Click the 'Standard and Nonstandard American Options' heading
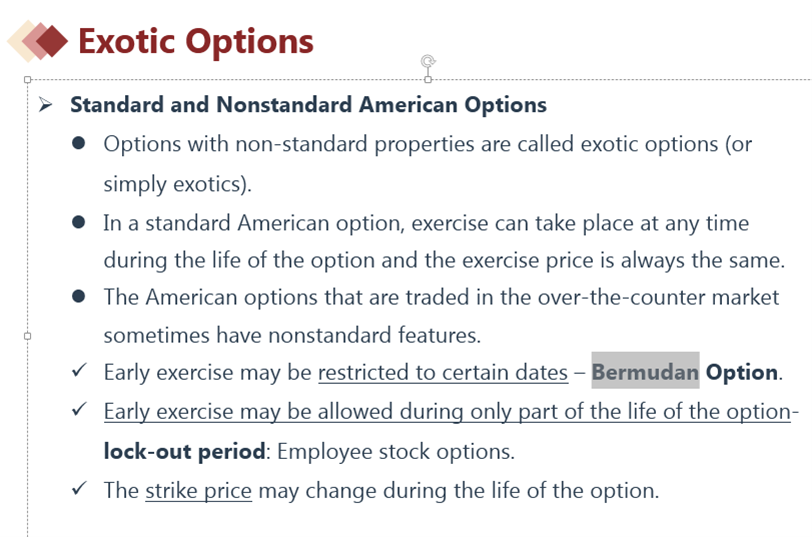 (308, 105)
